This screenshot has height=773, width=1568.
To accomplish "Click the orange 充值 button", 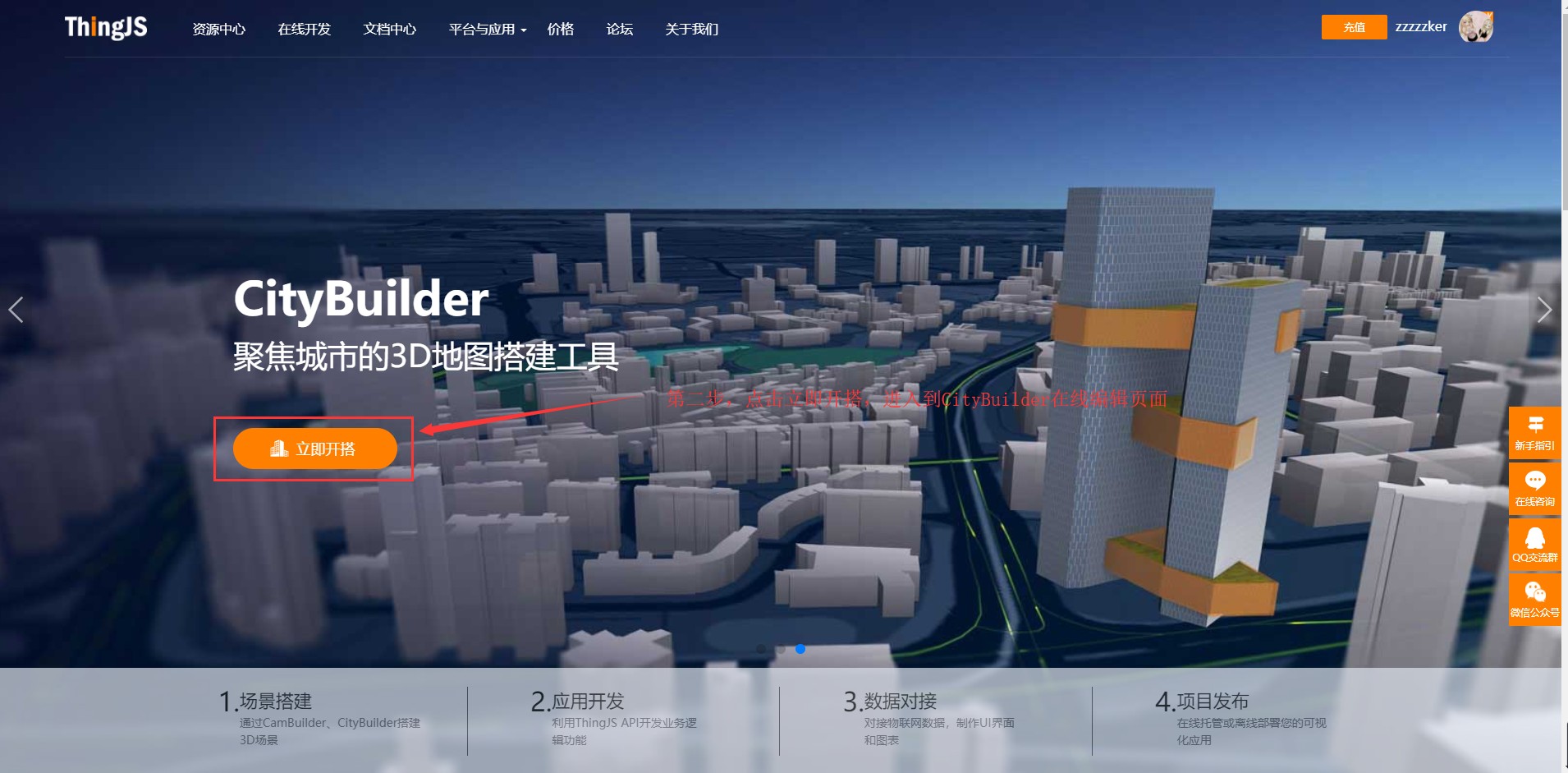I will 1354,27.
